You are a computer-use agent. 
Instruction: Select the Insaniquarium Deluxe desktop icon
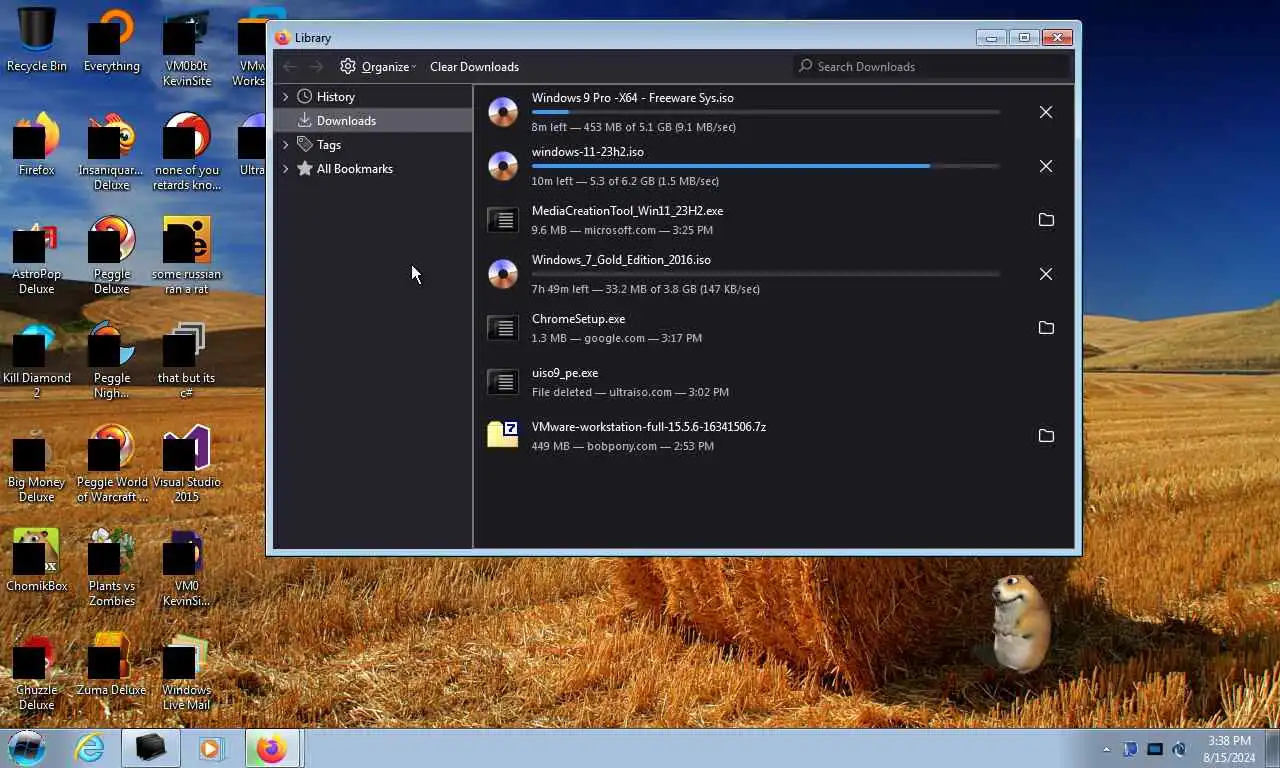click(x=111, y=150)
